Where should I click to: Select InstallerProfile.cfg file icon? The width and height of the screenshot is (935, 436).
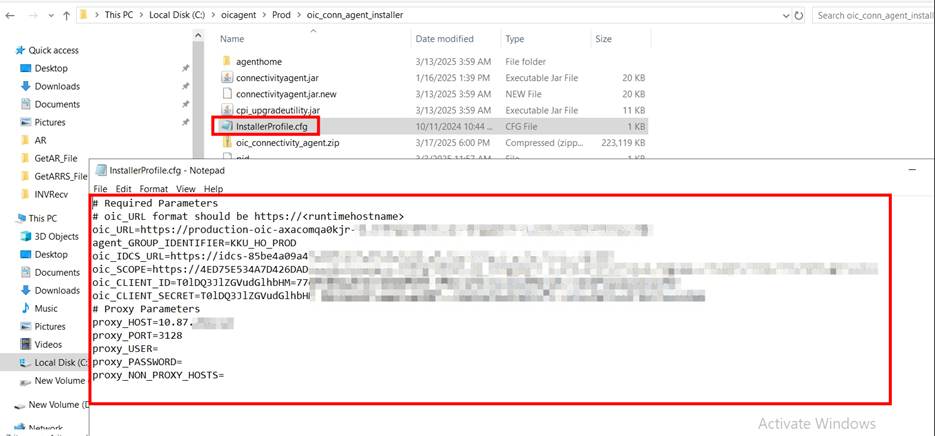225,126
